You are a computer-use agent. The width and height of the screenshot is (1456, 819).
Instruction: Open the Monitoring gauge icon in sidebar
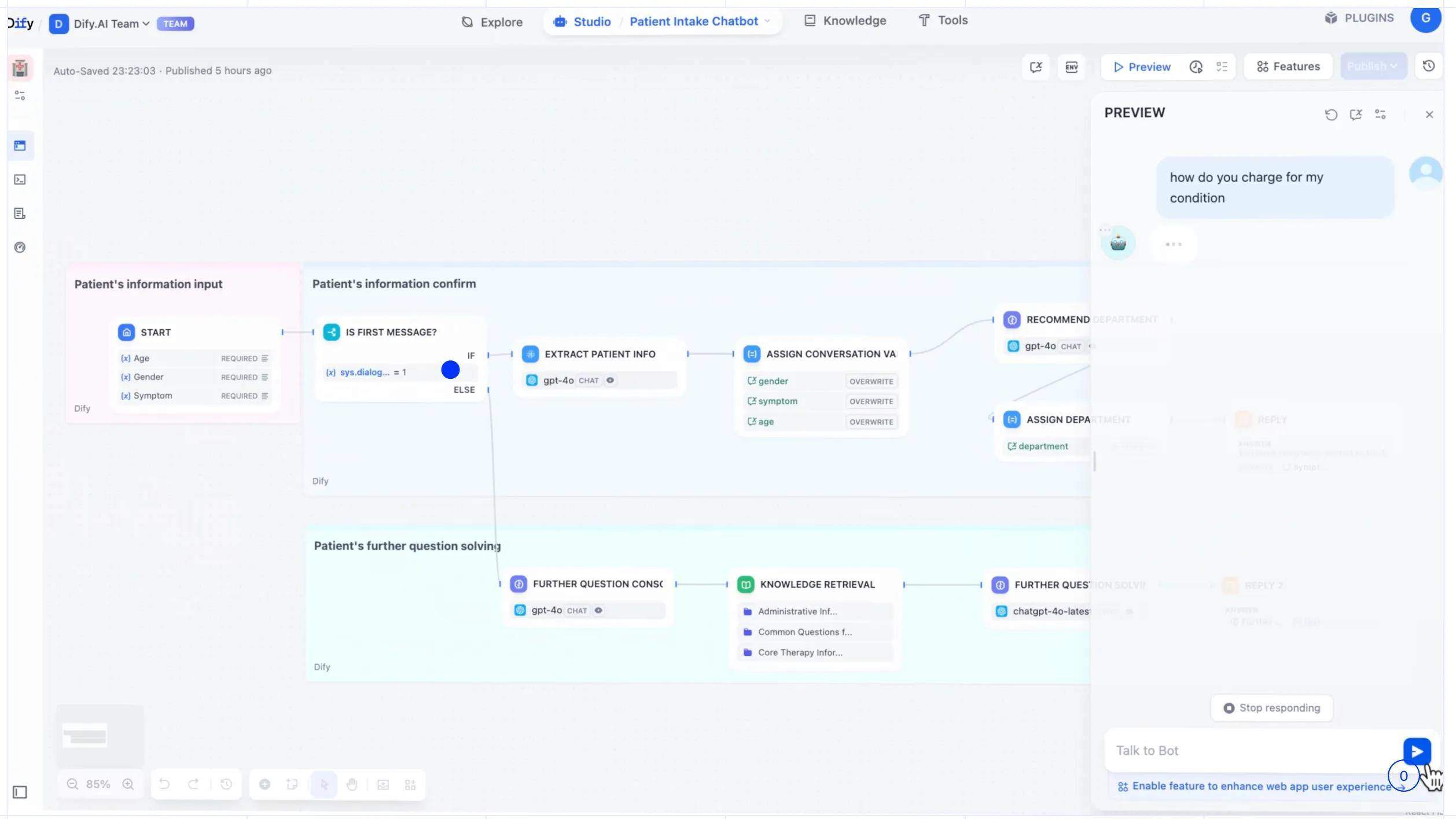coord(20,248)
